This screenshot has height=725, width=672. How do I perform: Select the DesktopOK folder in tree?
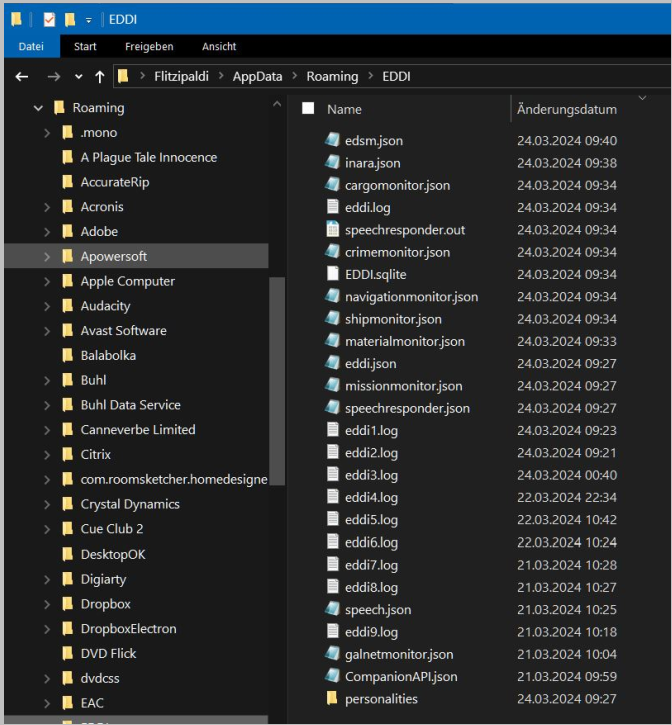[x=113, y=554]
